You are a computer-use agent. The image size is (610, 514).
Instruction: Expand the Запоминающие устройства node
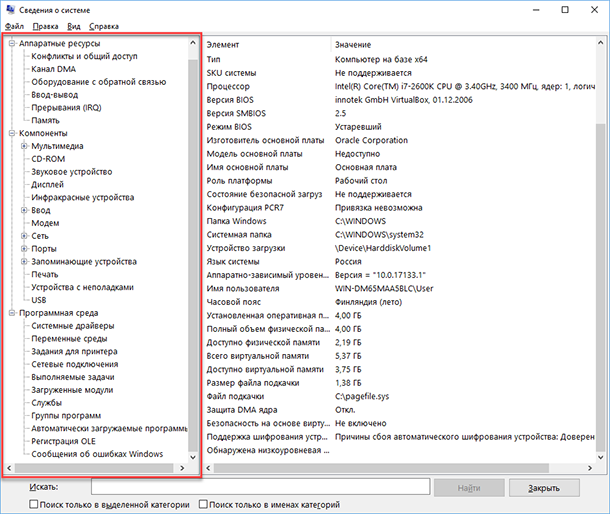pos(24,261)
